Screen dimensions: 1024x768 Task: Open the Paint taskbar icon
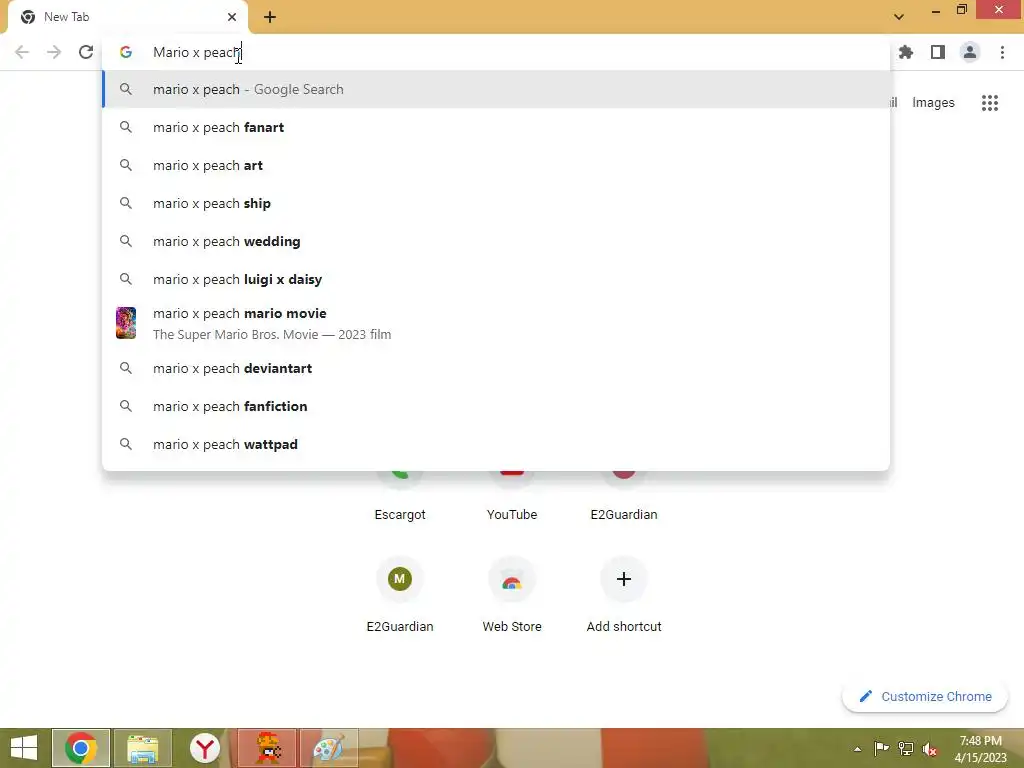pos(329,748)
